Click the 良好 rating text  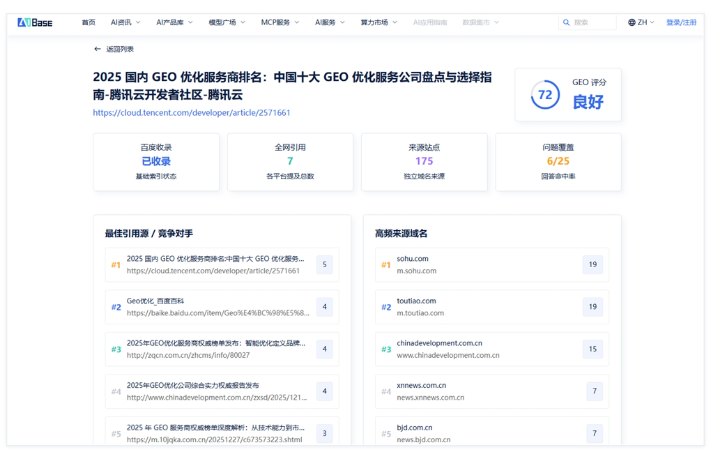(x=588, y=102)
